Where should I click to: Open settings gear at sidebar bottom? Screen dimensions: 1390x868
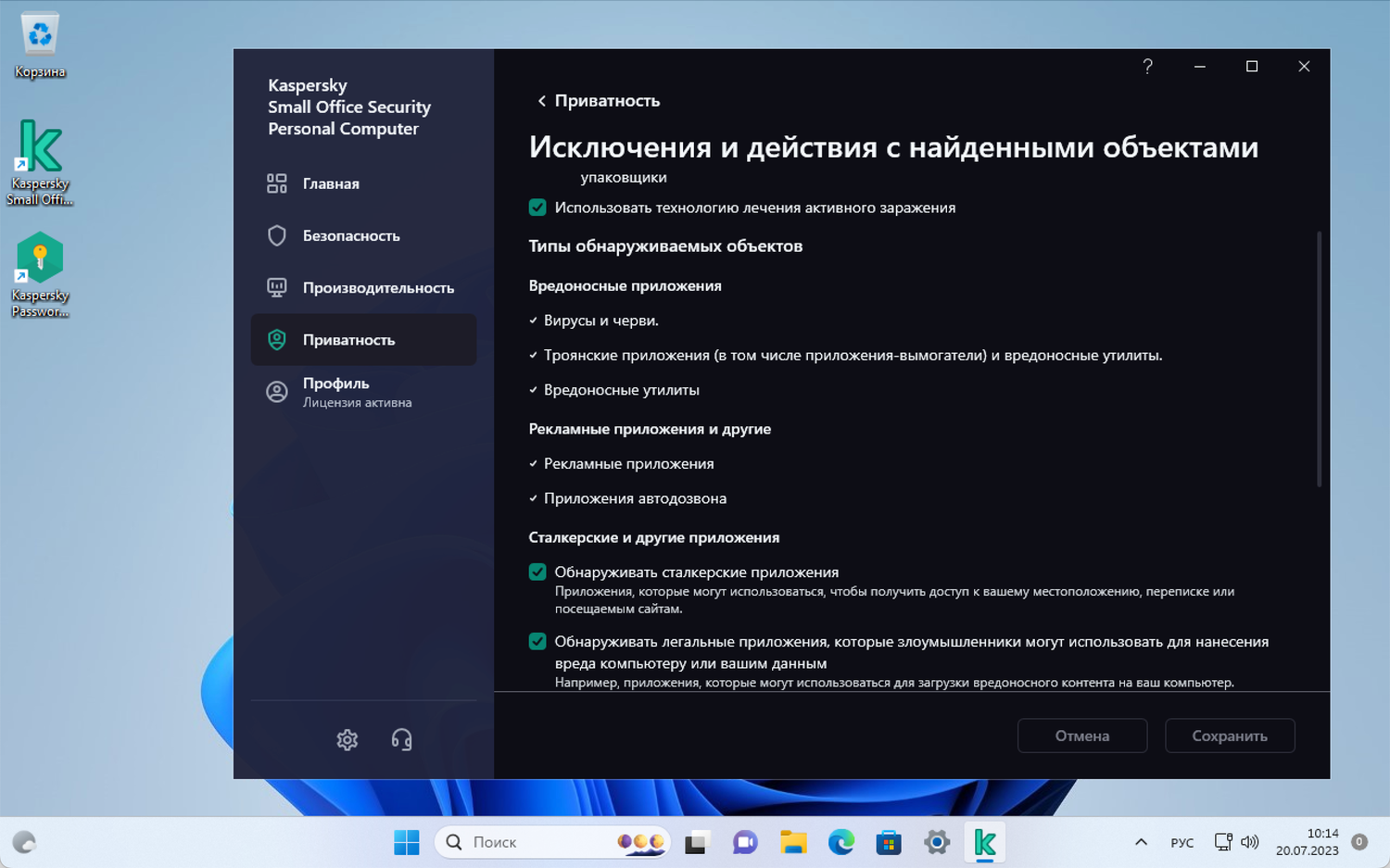(347, 739)
